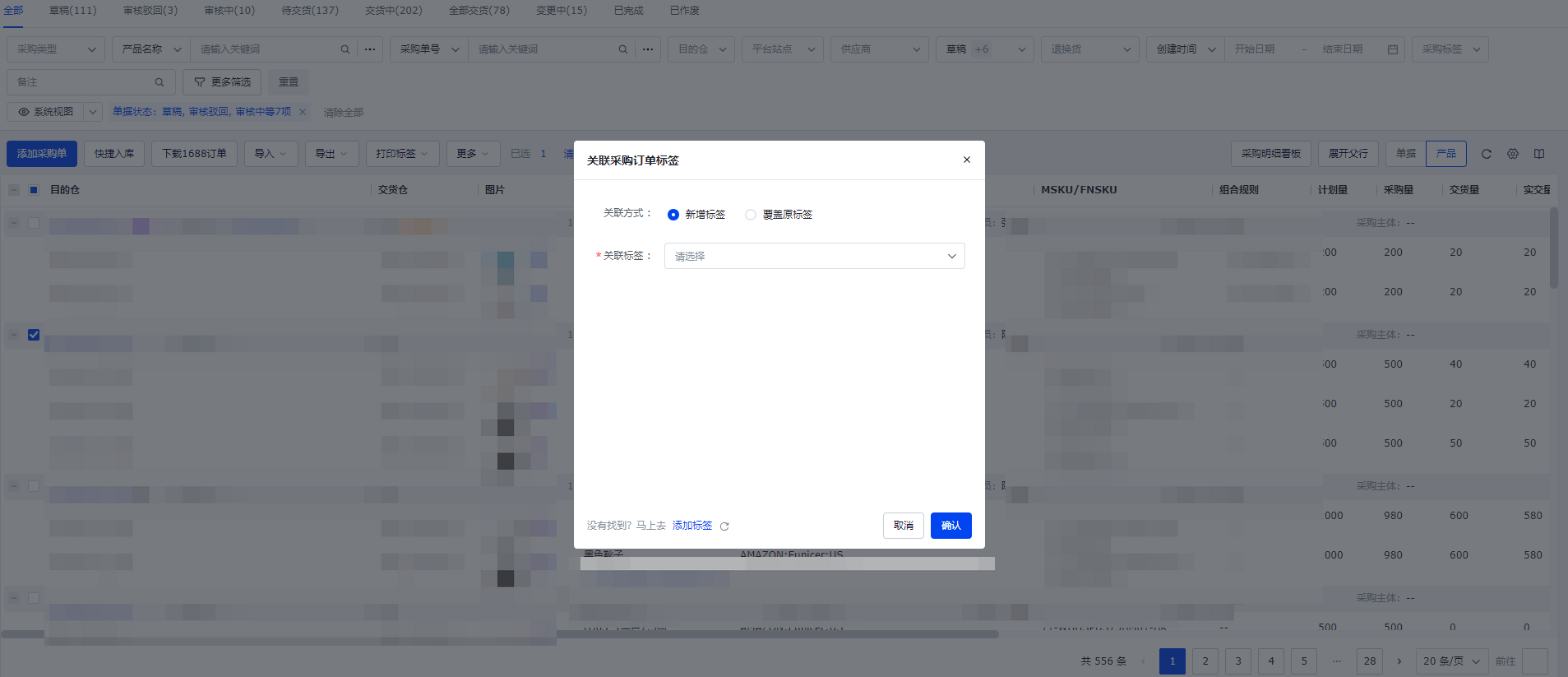This screenshot has height=677, width=1568.
Task: Open the 供应商 filter dropdown
Action: (880, 49)
